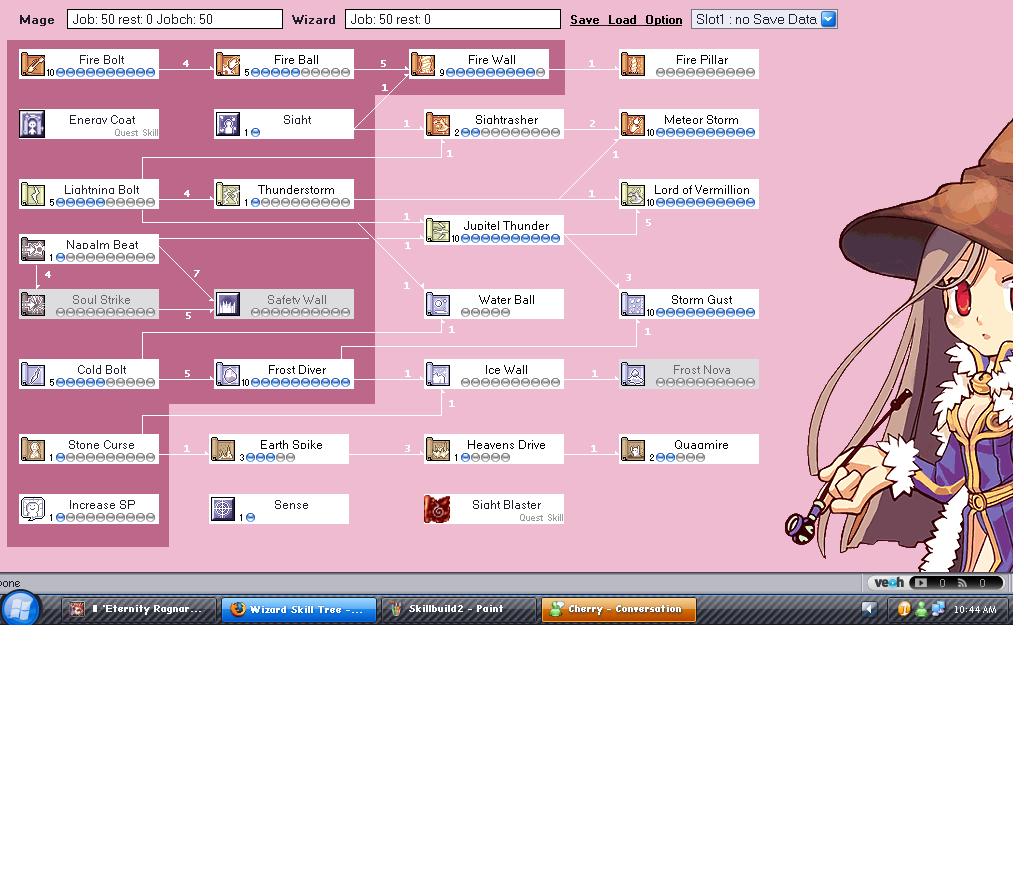Click the Ice Wall skill icon

pos(438,374)
